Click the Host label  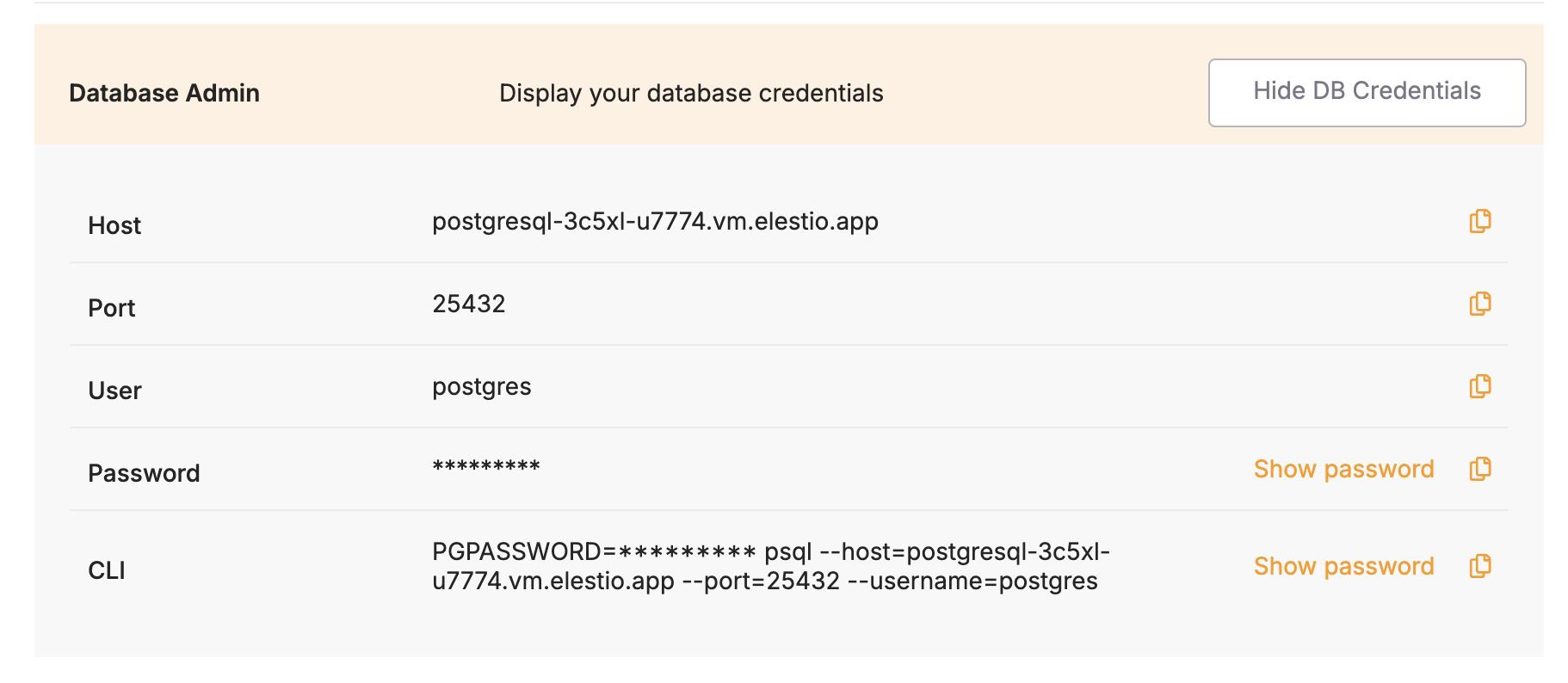(114, 225)
